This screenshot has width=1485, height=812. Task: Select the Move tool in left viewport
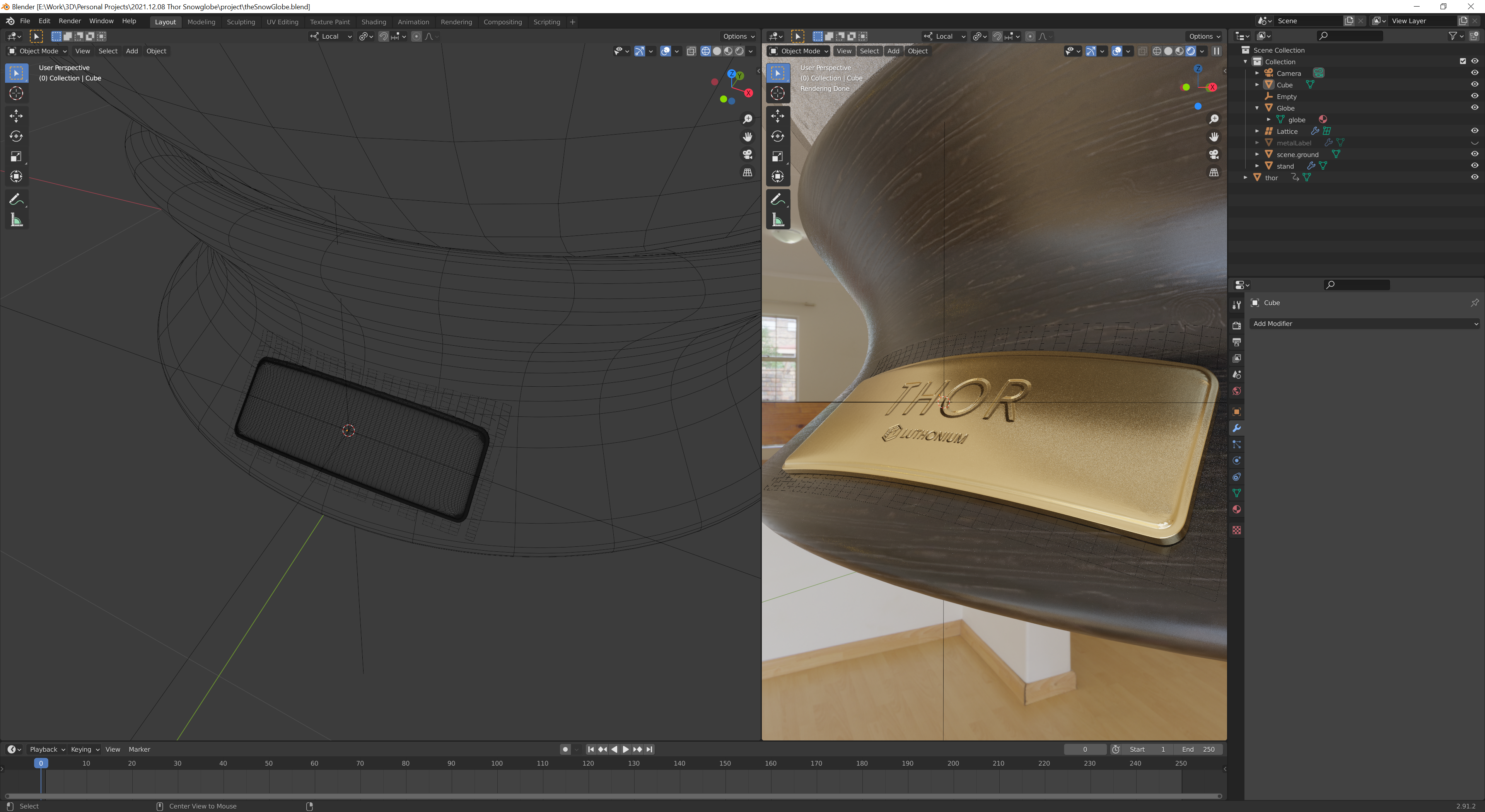16,116
